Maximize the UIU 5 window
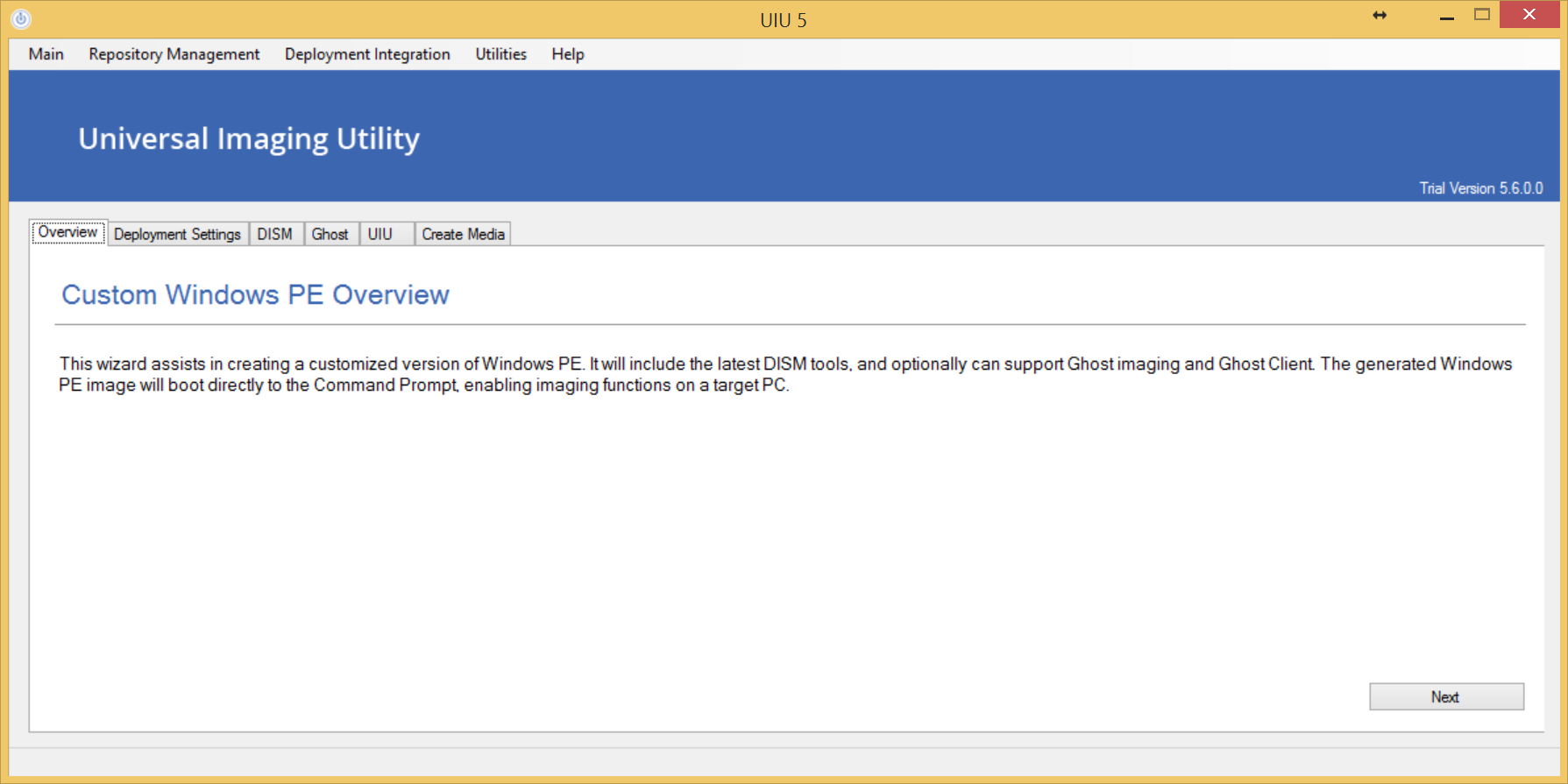This screenshot has width=1568, height=784. [1482, 15]
